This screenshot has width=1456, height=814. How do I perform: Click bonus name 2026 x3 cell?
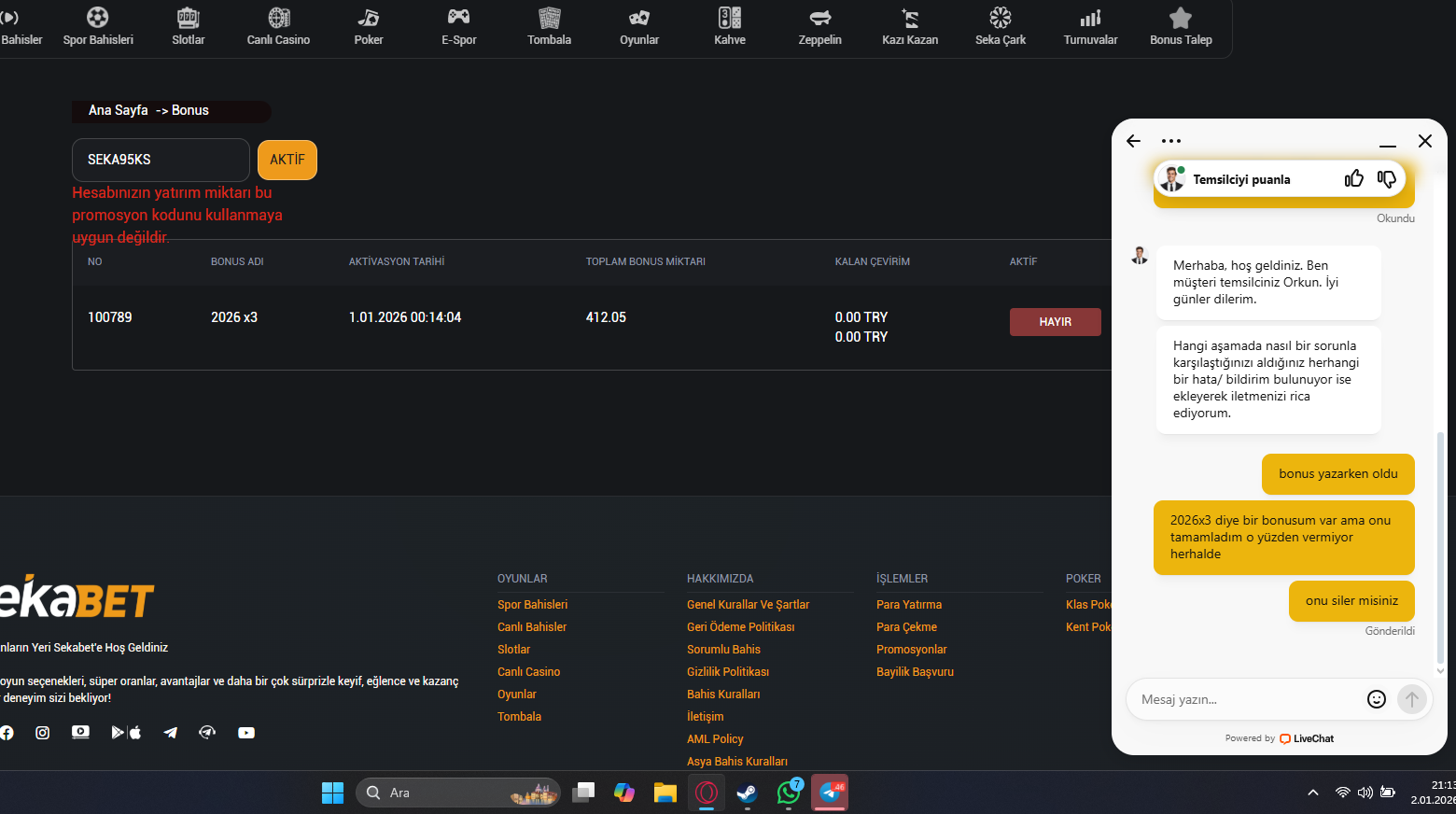(x=234, y=317)
